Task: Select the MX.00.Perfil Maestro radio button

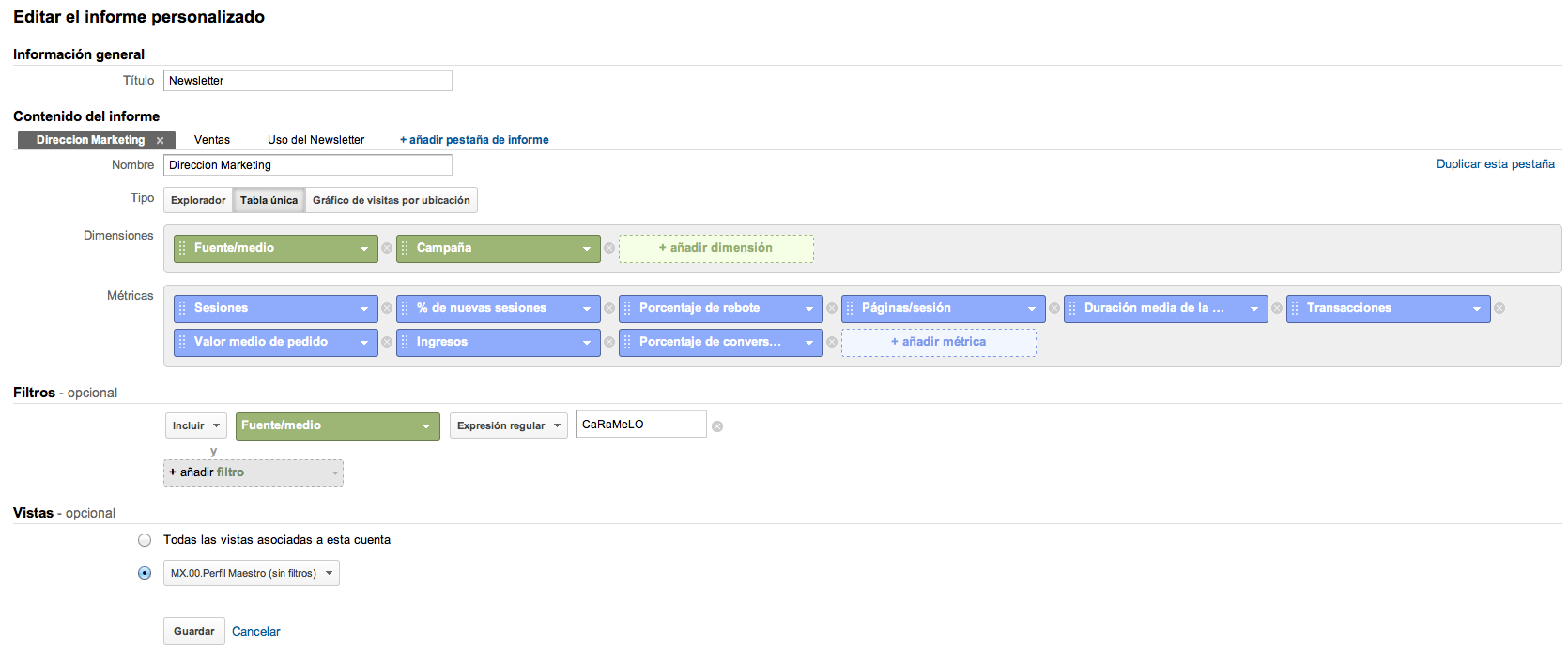Action: [145, 573]
